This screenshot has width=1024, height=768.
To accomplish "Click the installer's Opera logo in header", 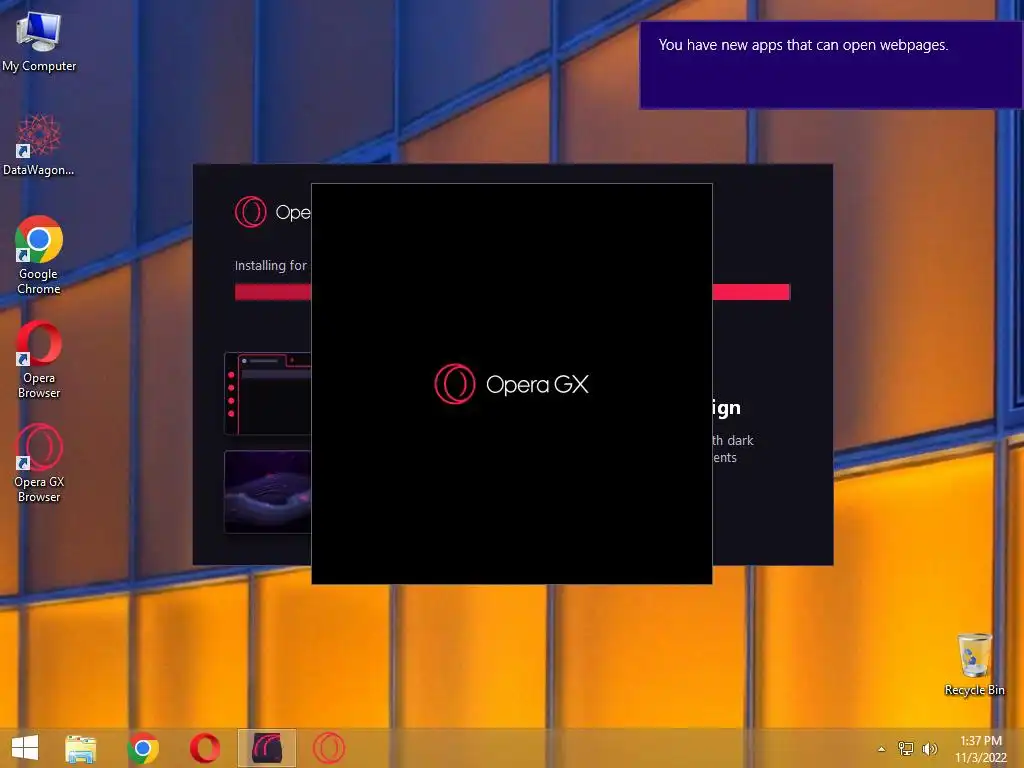I will pyautogui.click(x=251, y=212).
